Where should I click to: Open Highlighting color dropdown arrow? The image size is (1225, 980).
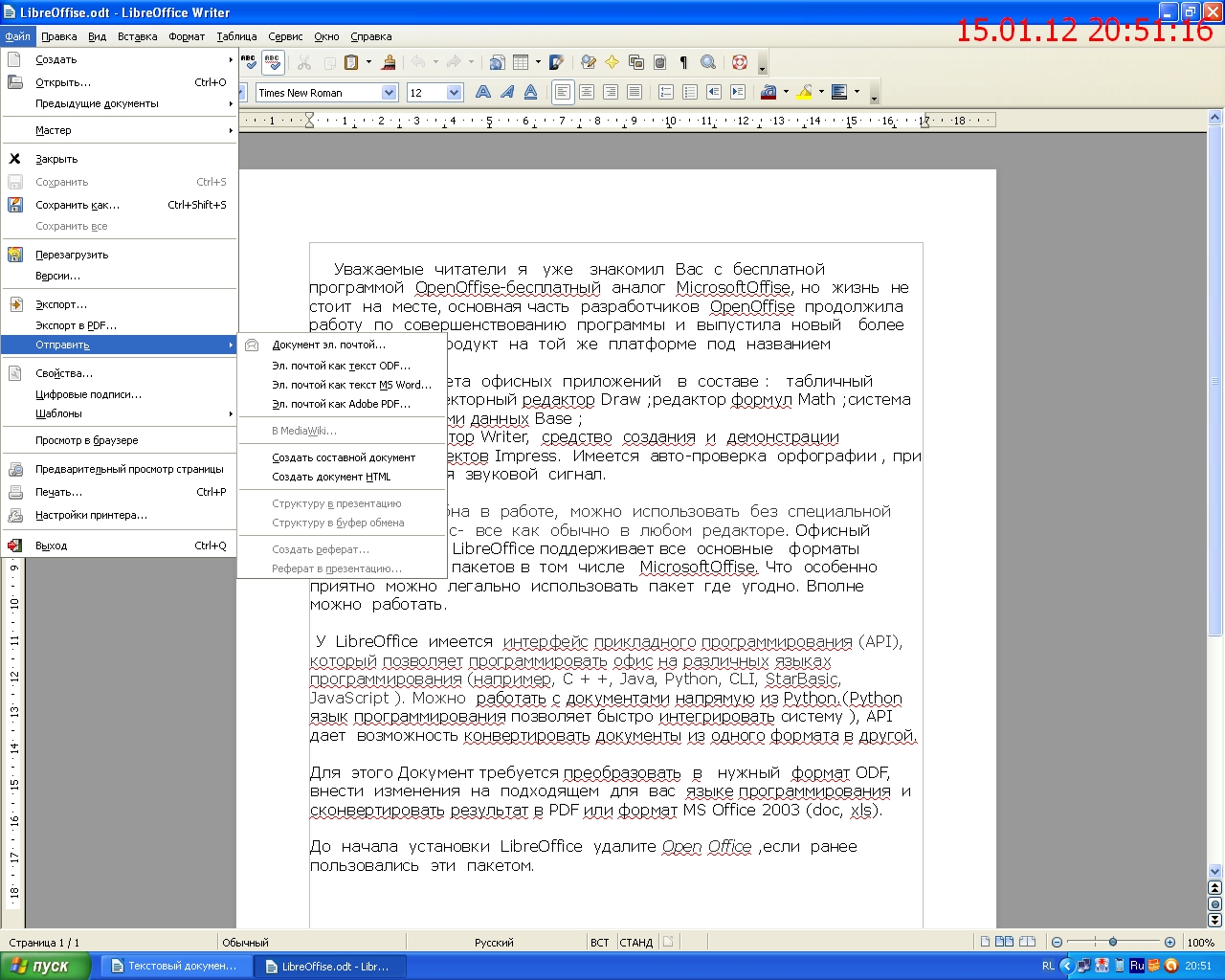click(x=821, y=92)
